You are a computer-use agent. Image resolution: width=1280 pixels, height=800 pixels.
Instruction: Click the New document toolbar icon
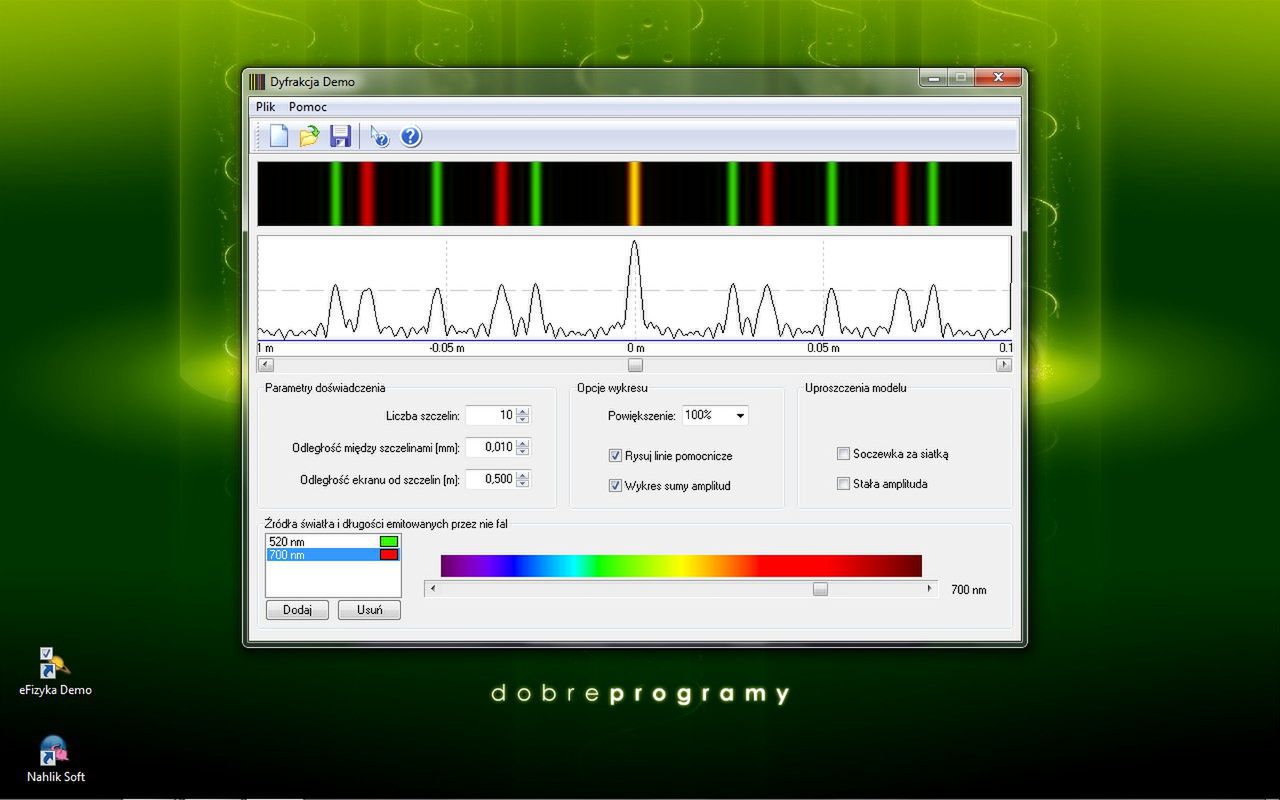[279, 136]
